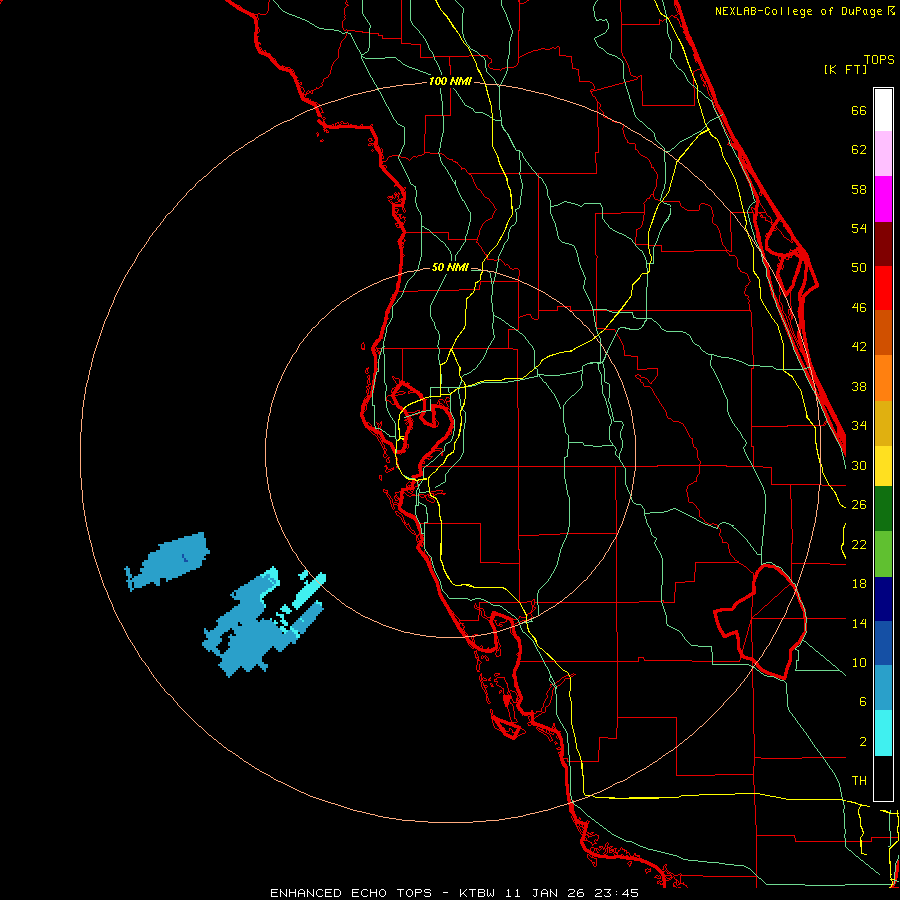Click the legend value 38

click(x=859, y=386)
